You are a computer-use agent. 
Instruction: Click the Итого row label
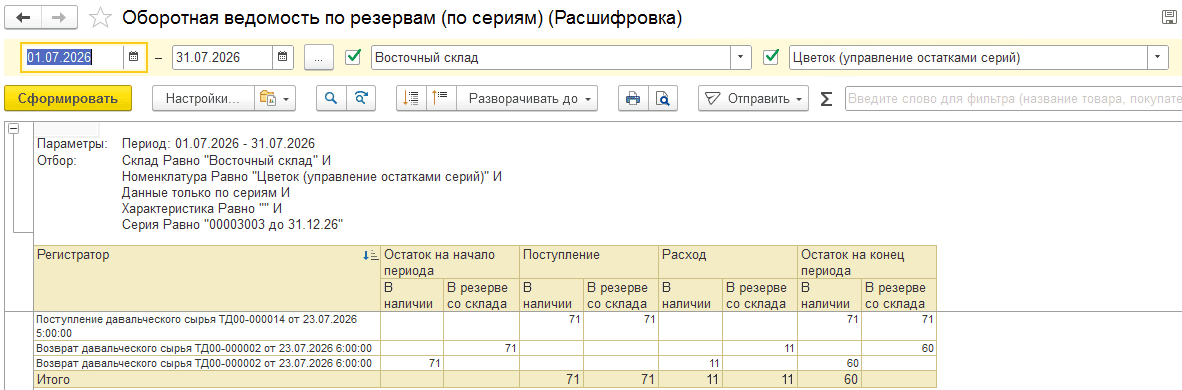tap(54, 380)
